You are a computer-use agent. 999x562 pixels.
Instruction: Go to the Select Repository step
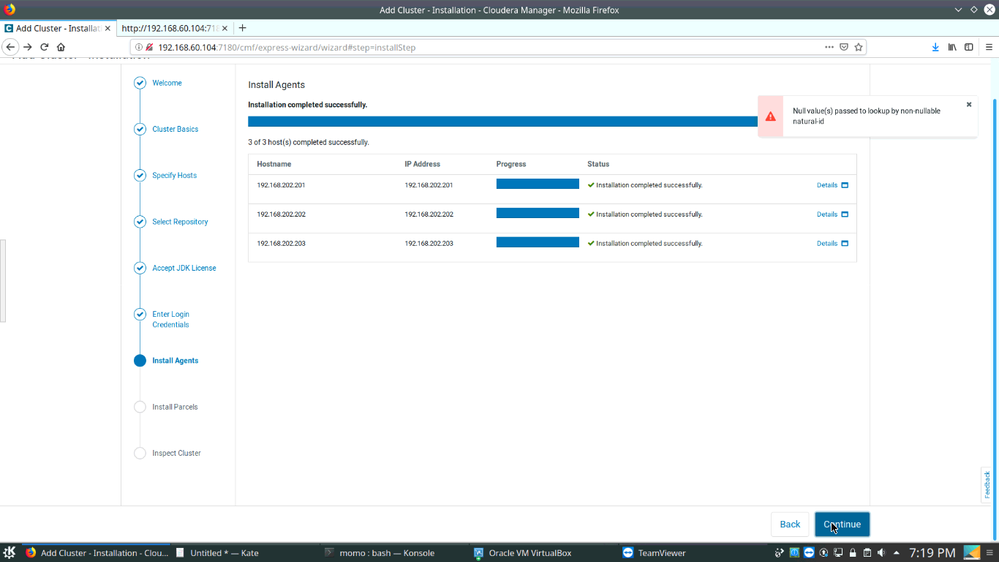tap(180, 222)
